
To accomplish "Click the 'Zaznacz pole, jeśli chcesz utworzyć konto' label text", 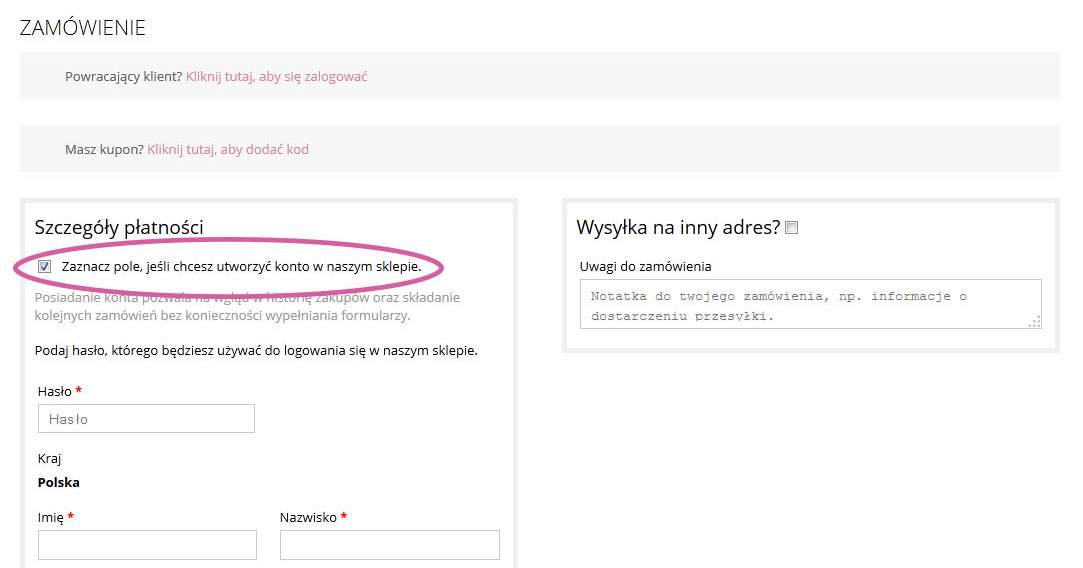I will coord(241,267).
